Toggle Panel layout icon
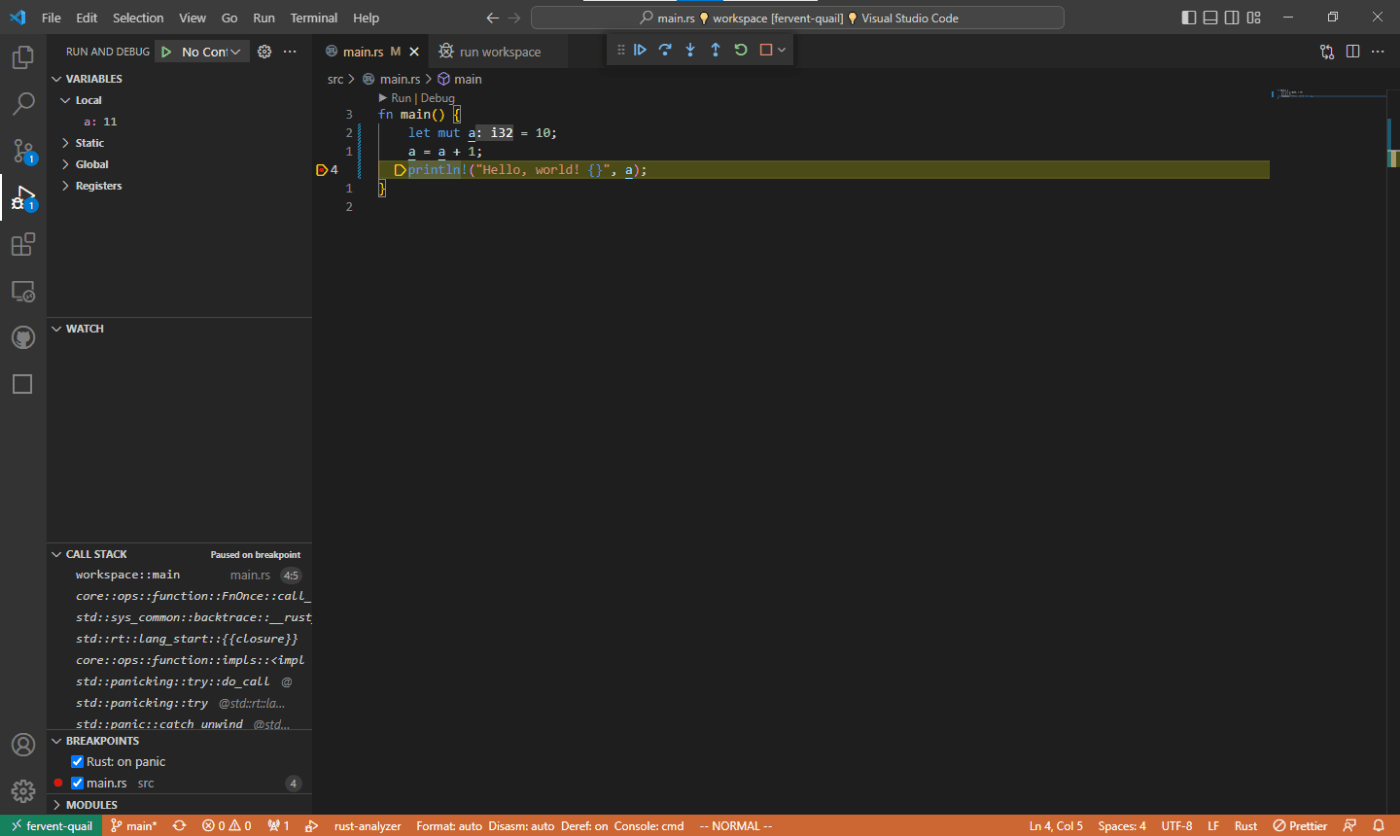The height and width of the screenshot is (836, 1400). tap(1210, 17)
